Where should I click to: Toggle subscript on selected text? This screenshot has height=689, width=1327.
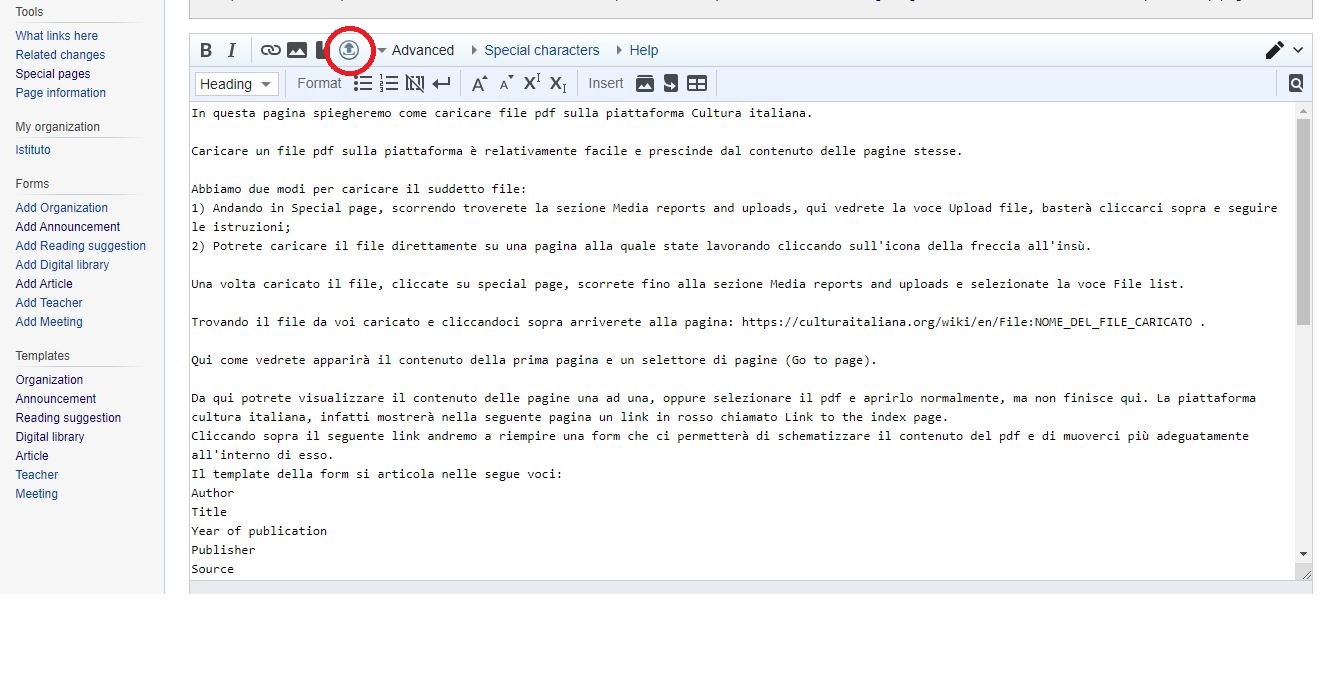pos(558,84)
